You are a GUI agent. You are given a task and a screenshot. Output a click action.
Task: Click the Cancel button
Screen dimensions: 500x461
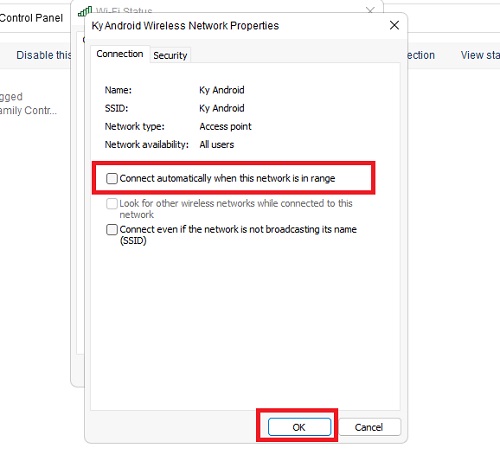(x=369, y=427)
